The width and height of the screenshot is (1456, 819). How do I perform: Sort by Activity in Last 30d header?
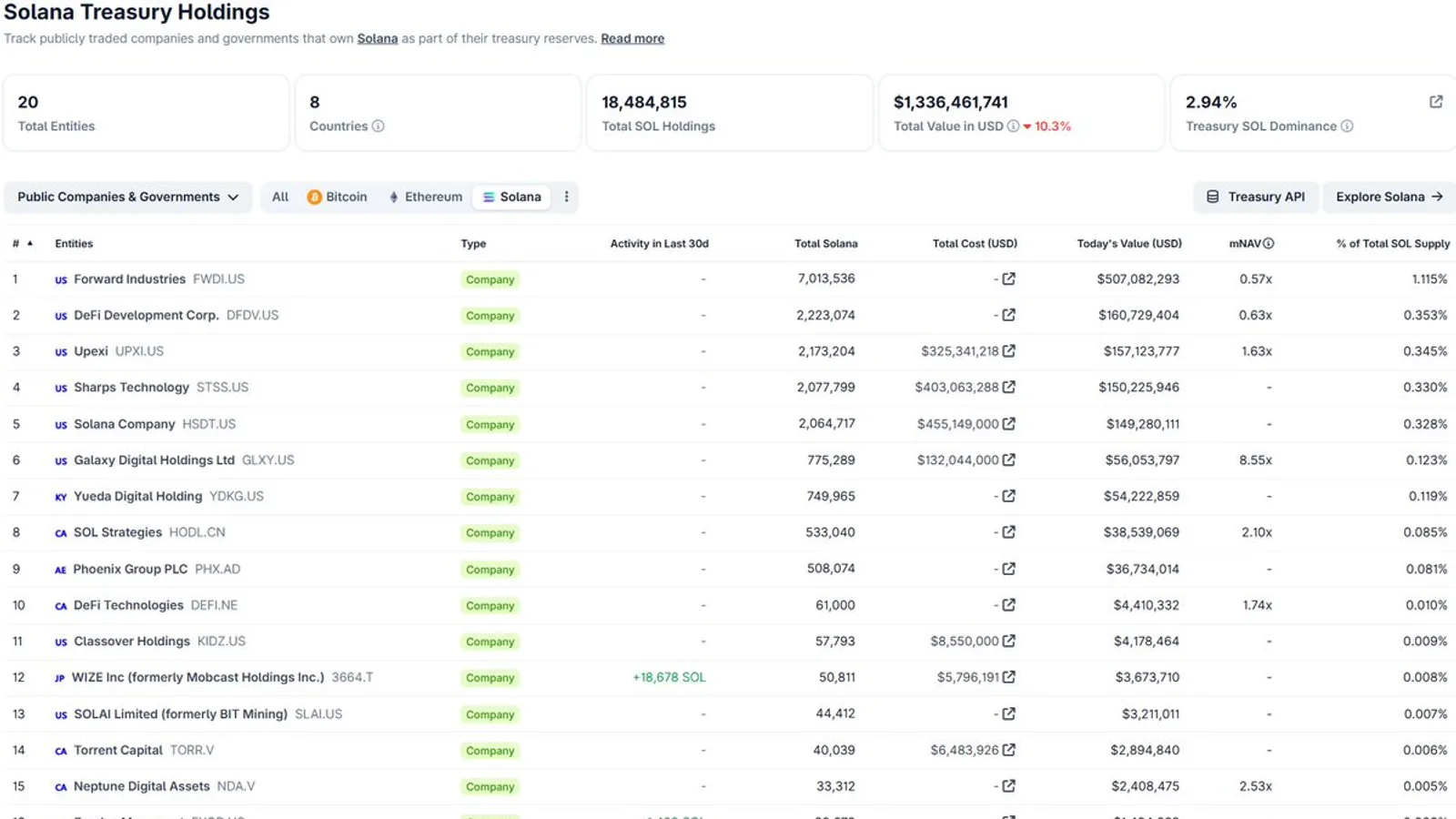click(660, 244)
